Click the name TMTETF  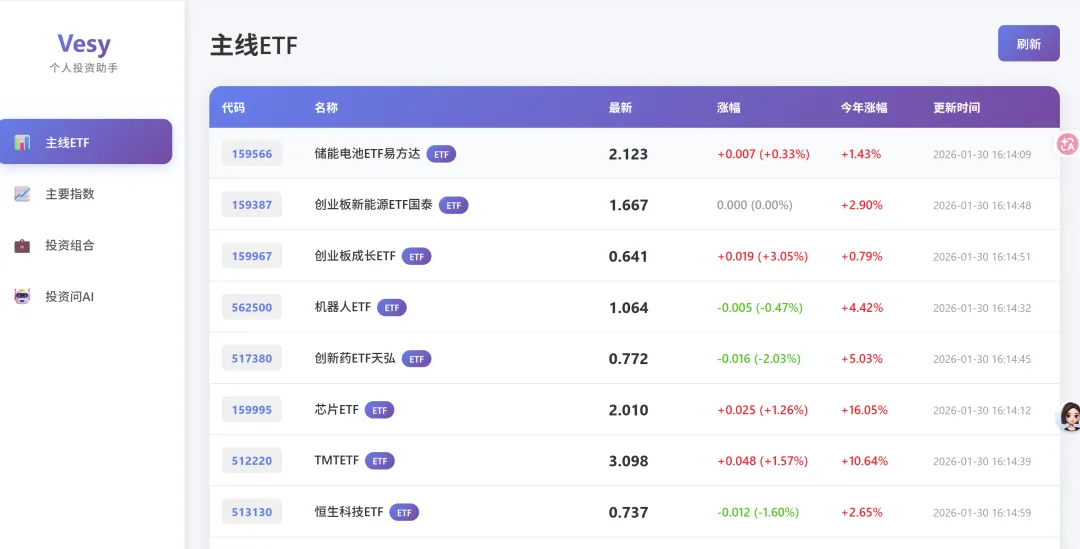(336, 460)
